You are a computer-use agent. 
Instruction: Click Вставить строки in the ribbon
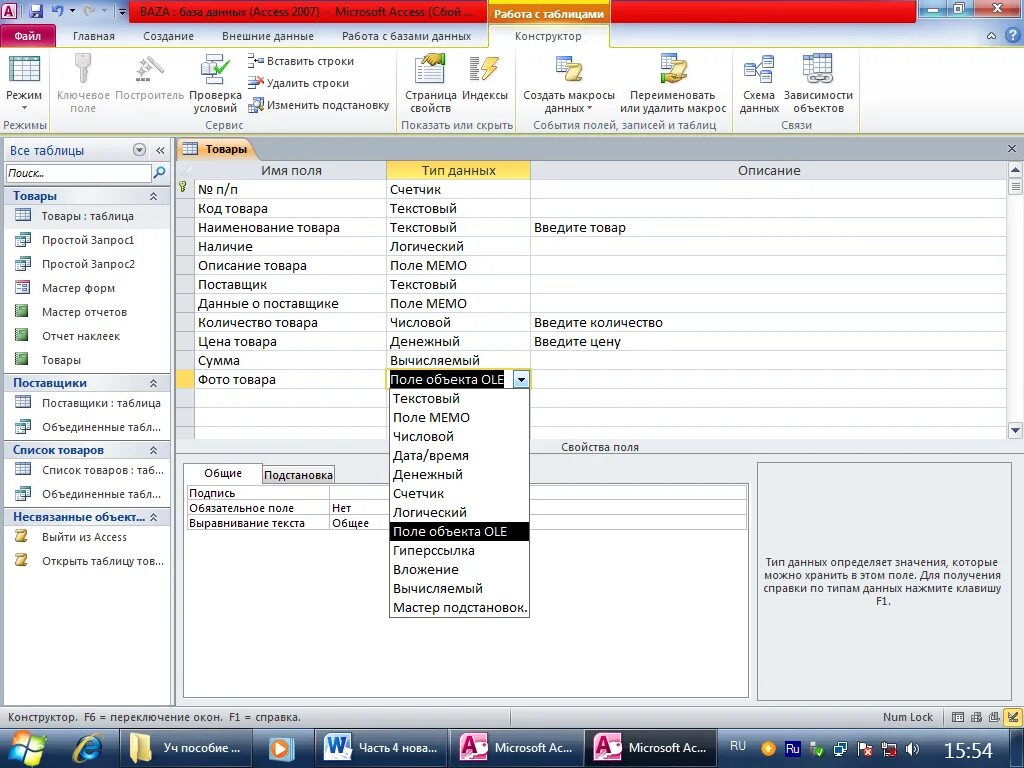301,61
